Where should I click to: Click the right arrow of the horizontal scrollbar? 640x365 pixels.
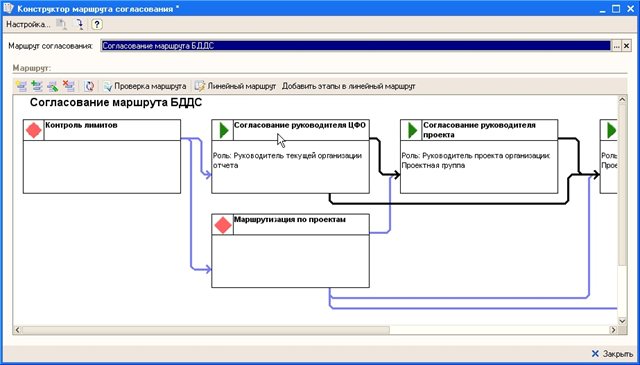(613, 329)
